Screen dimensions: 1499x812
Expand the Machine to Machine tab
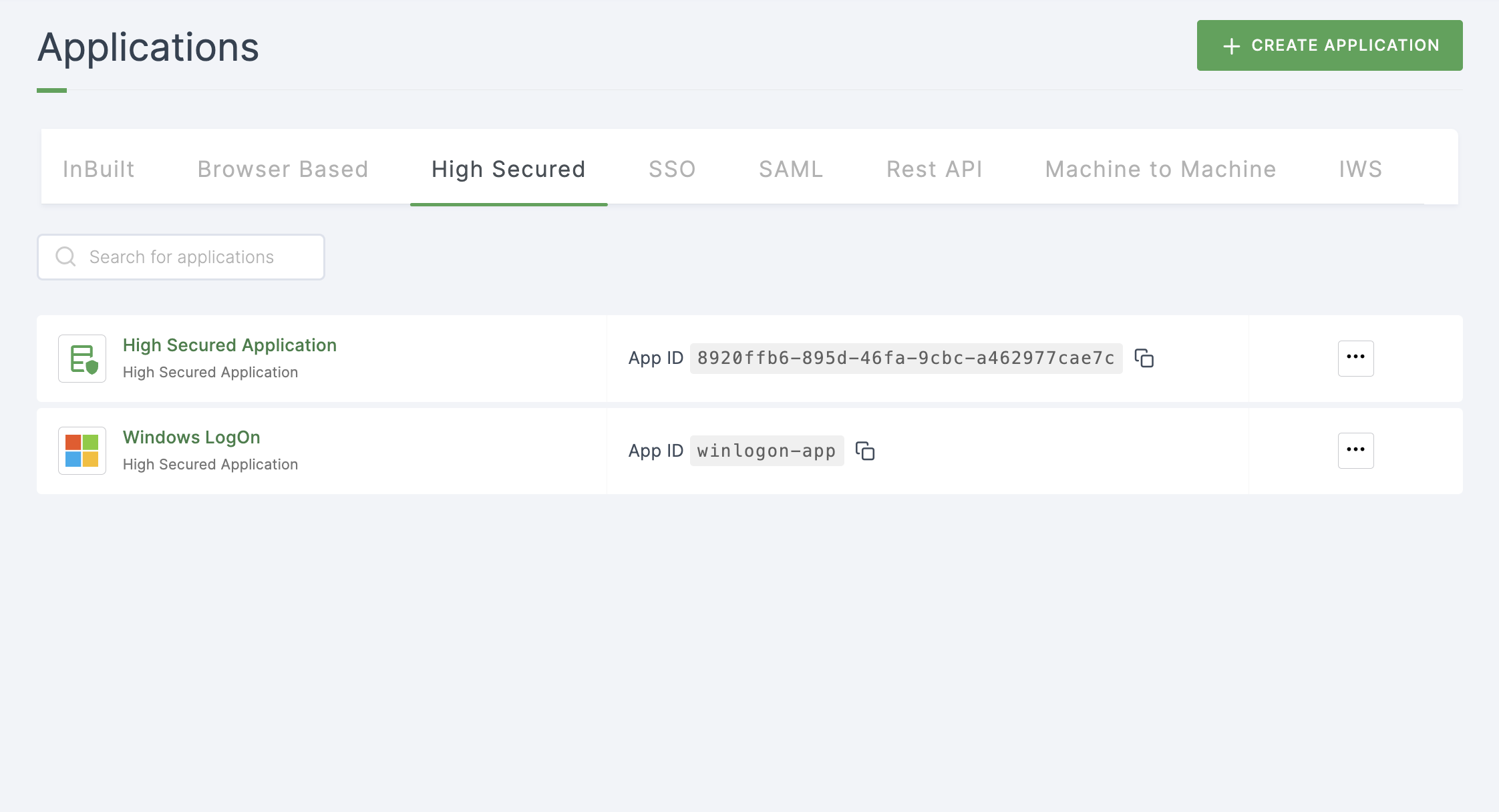point(1160,169)
